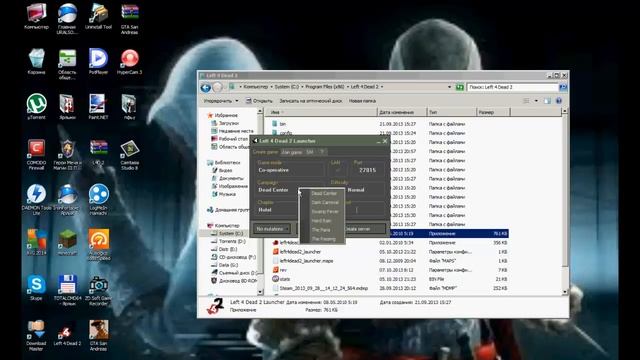The height and width of the screenshot is (360, 640).
Task: Open the Компьютер desktop icon
Action: point(36,16)
